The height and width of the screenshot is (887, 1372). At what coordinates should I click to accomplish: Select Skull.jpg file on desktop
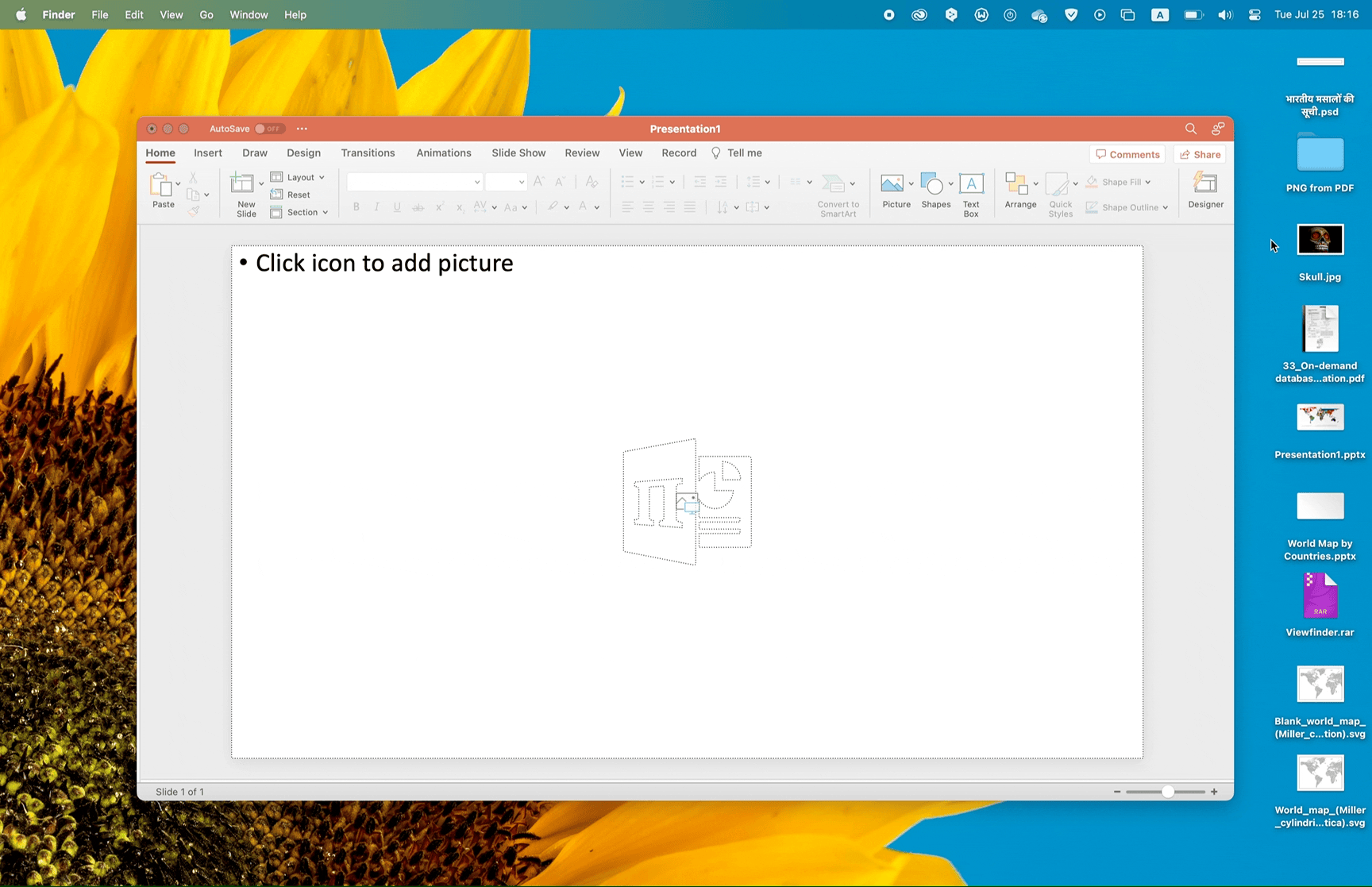pyautogui.click(x=1320, y=241)
